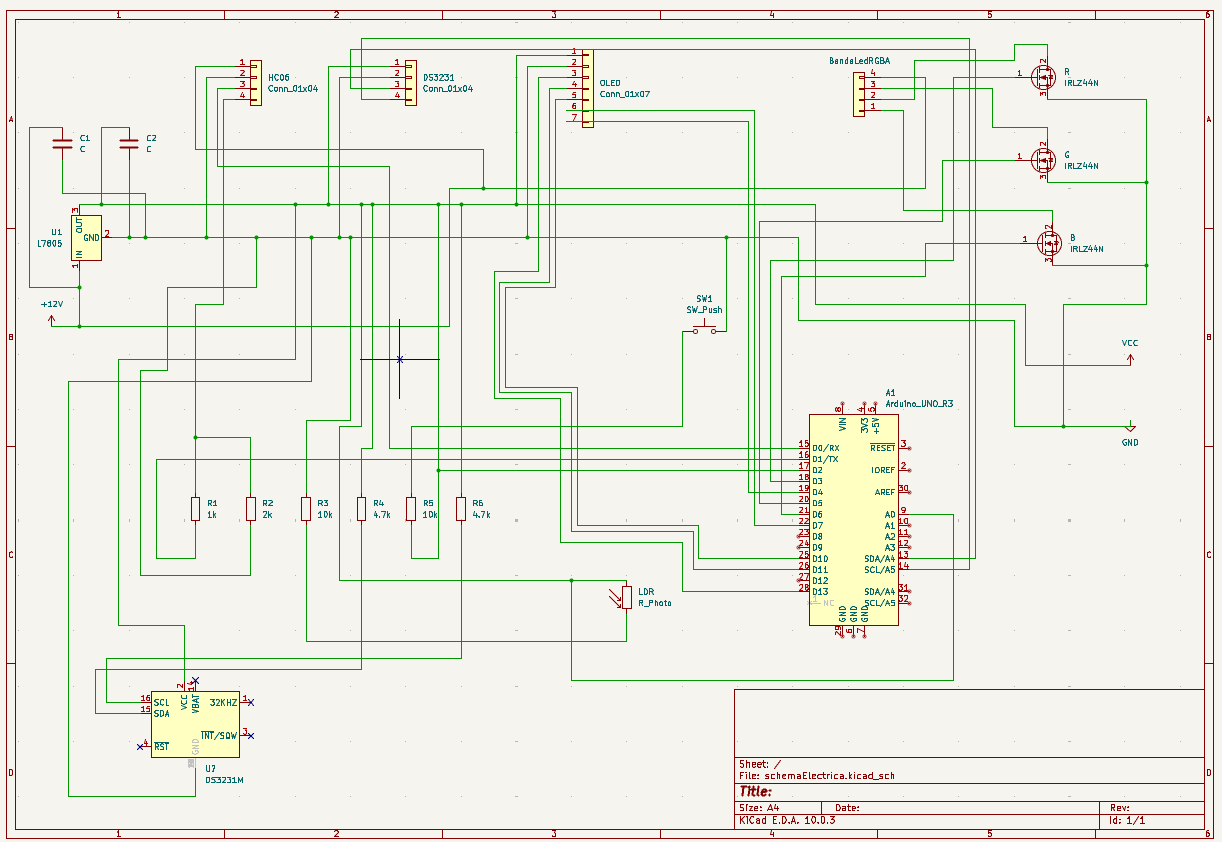Click the Arduino UNO A1 component body

coord(853,520)
